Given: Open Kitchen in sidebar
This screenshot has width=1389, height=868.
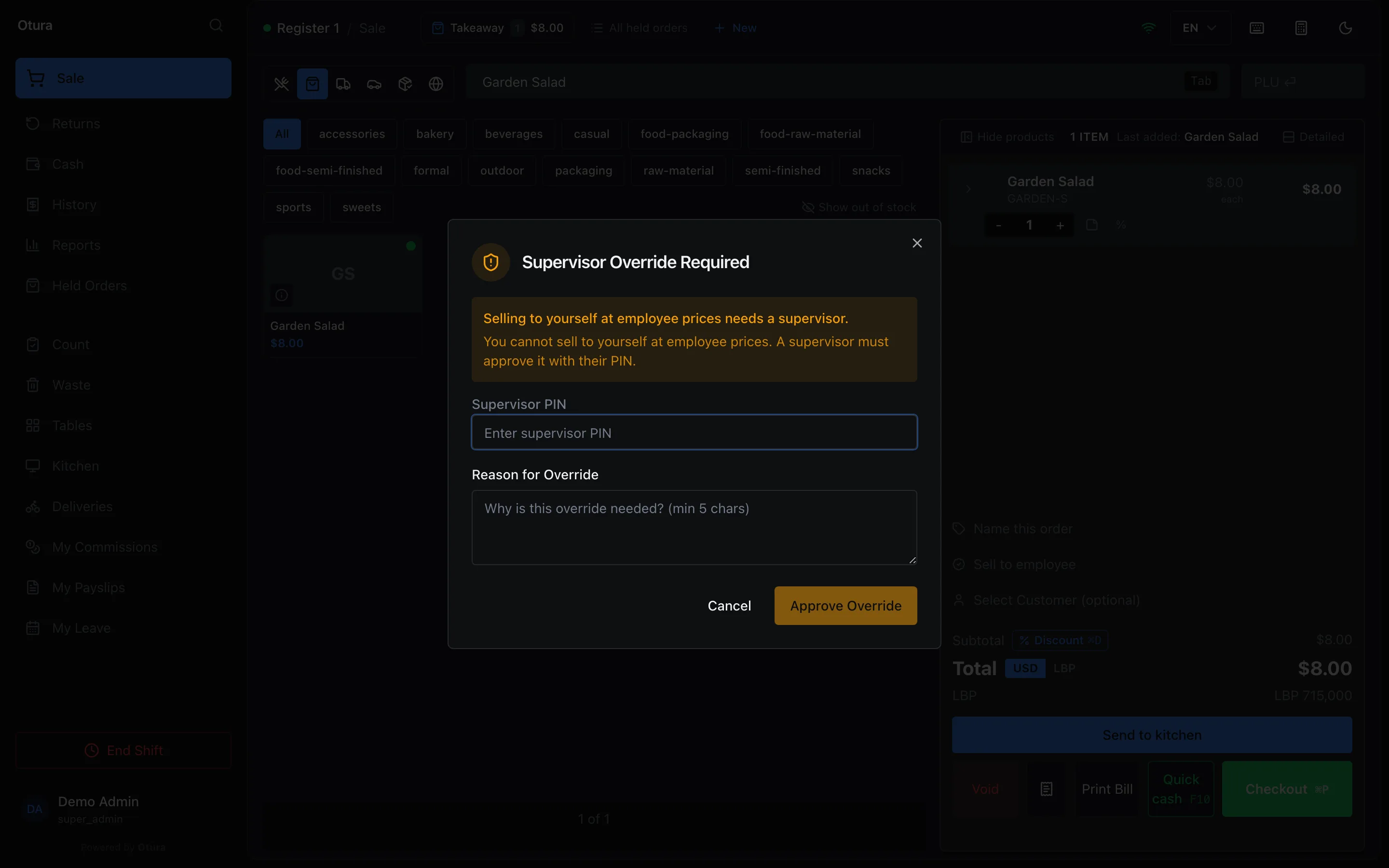Looking at the screenshot, I should [123, 466].
